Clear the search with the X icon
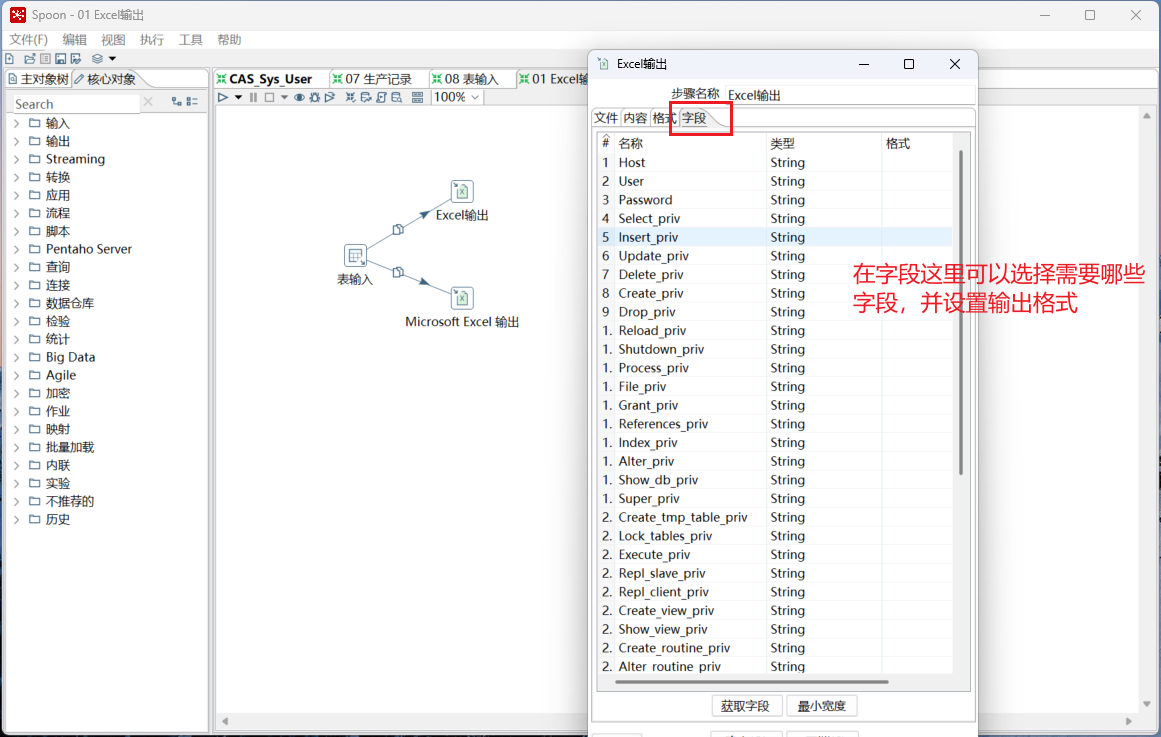The height and width of the screenshot is (737, 1161). [148, 101]
